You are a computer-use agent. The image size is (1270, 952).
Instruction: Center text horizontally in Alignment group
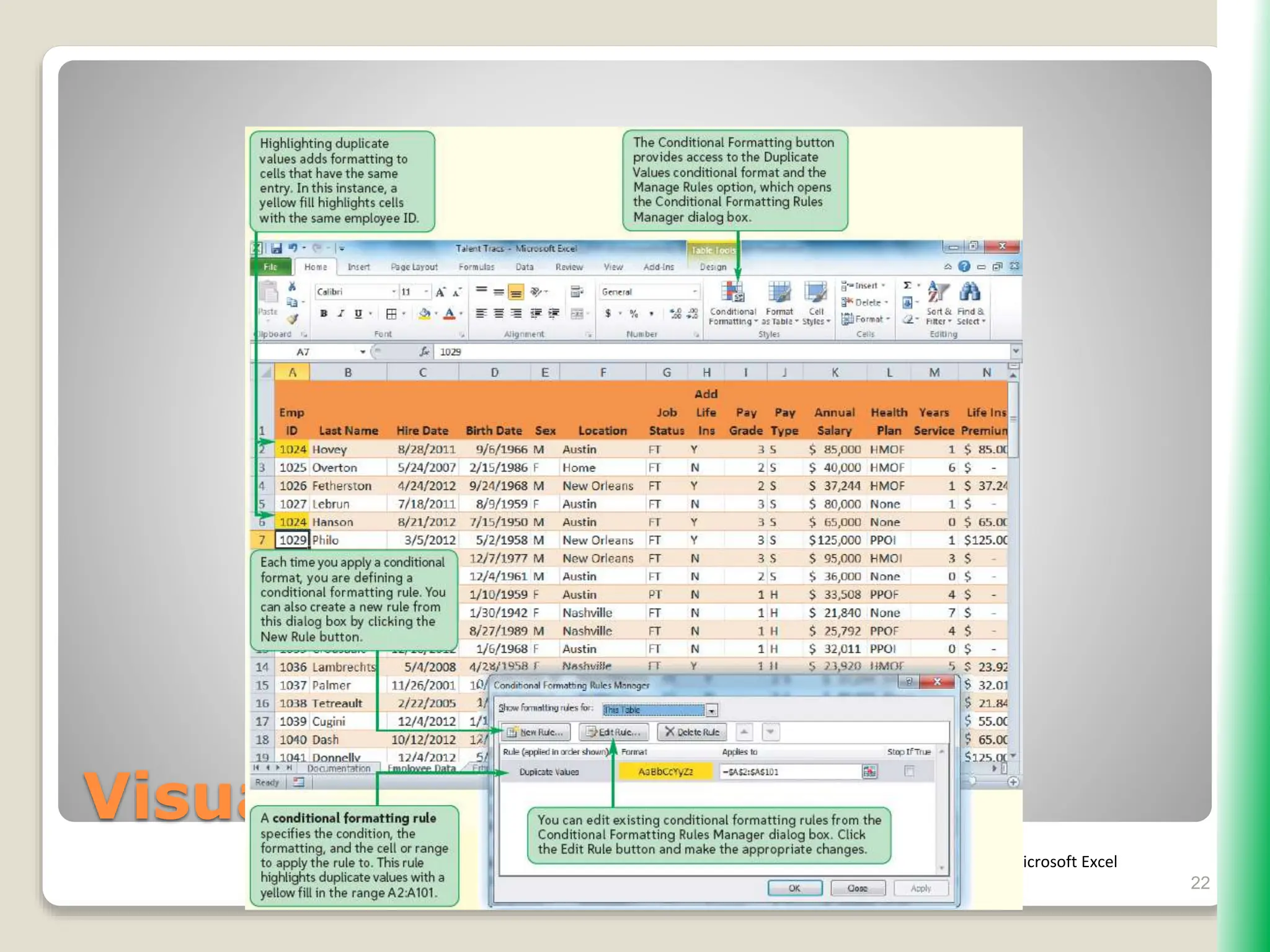tap(498, 314)
